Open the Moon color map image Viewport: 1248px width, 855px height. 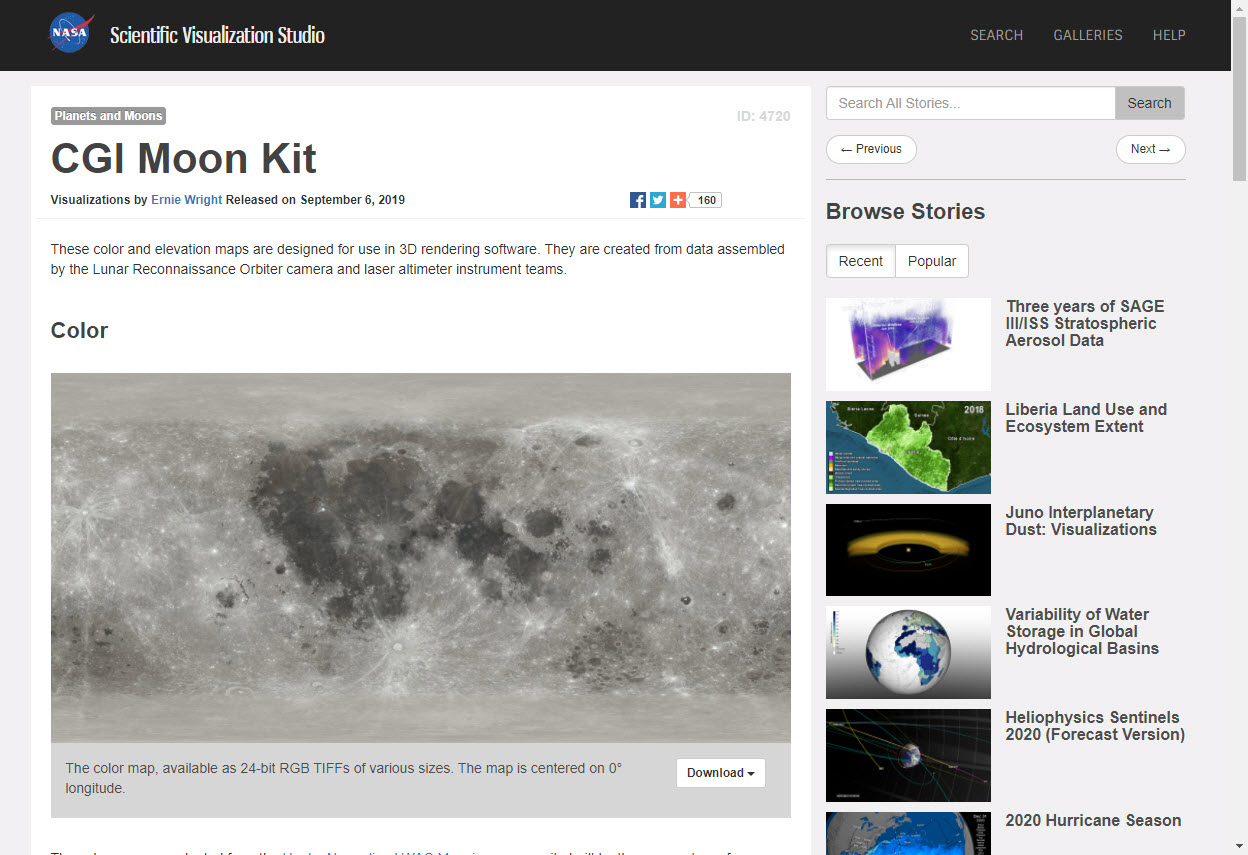tap(421, 558)
